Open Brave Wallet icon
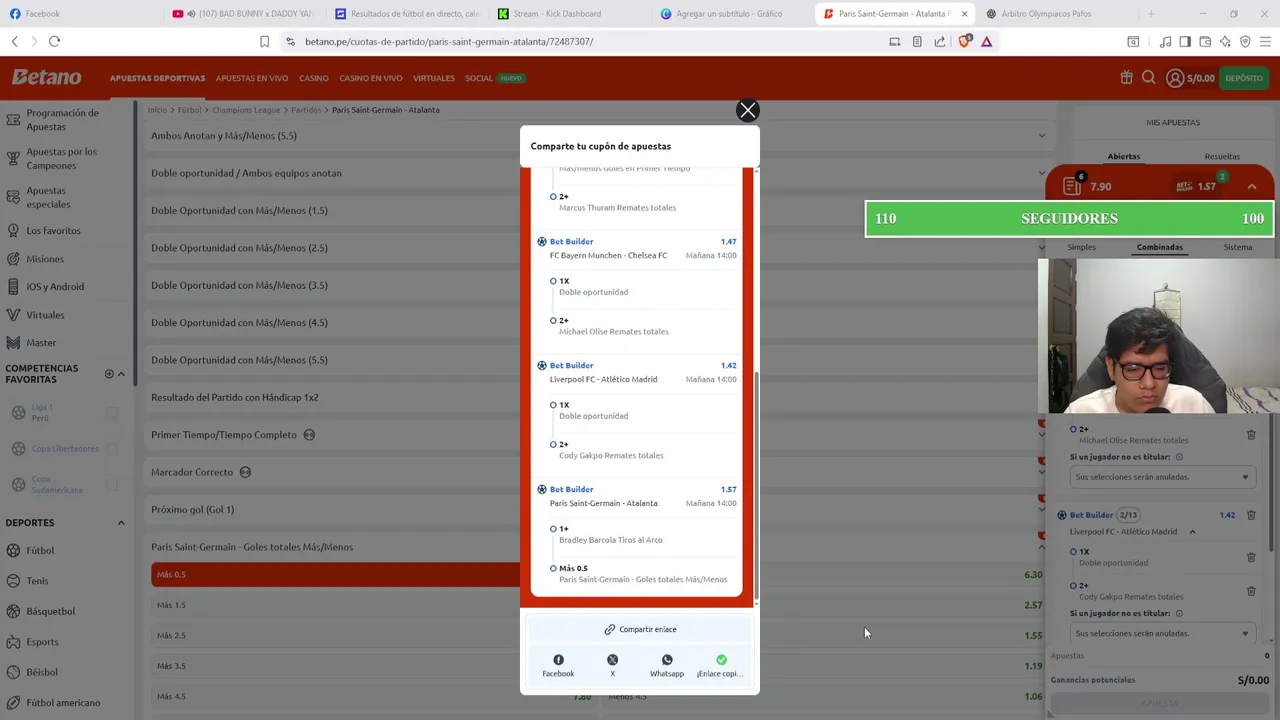The width and height of the screenshot is (1280, 720). (1205, 41)
